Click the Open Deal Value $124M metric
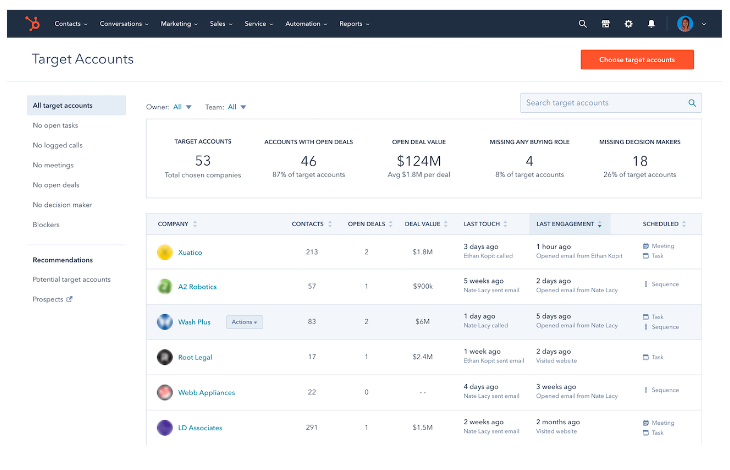 click(419, 161)
